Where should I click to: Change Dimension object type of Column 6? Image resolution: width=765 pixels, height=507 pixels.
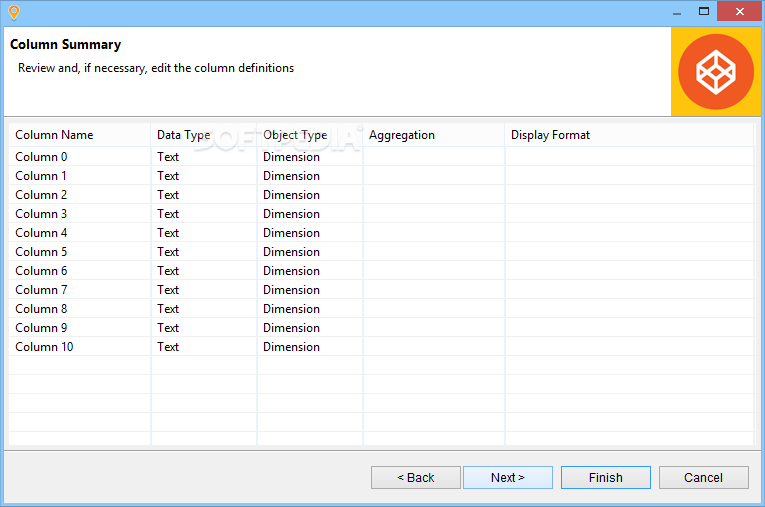click(310, 271)
